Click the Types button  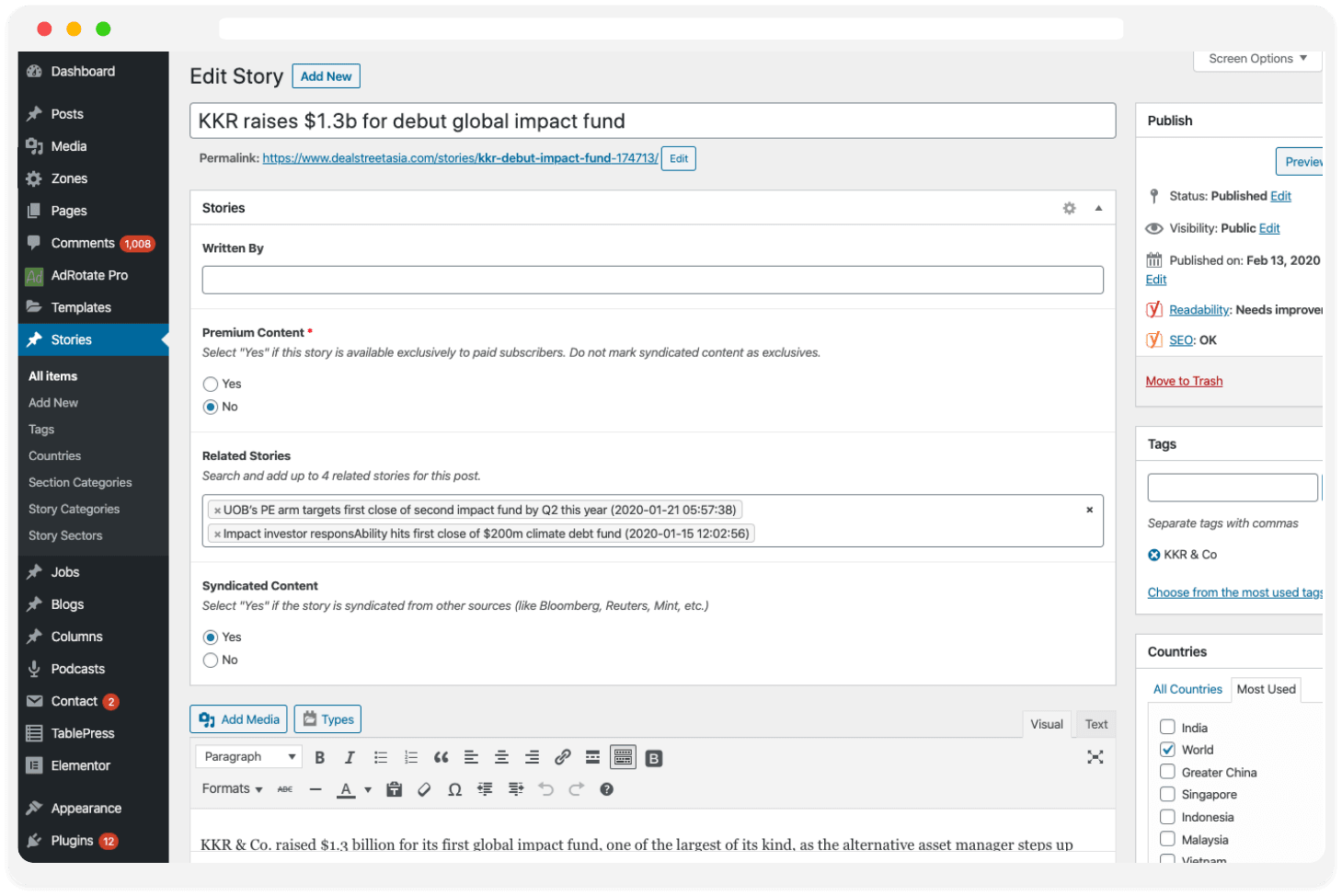point(327,719)
